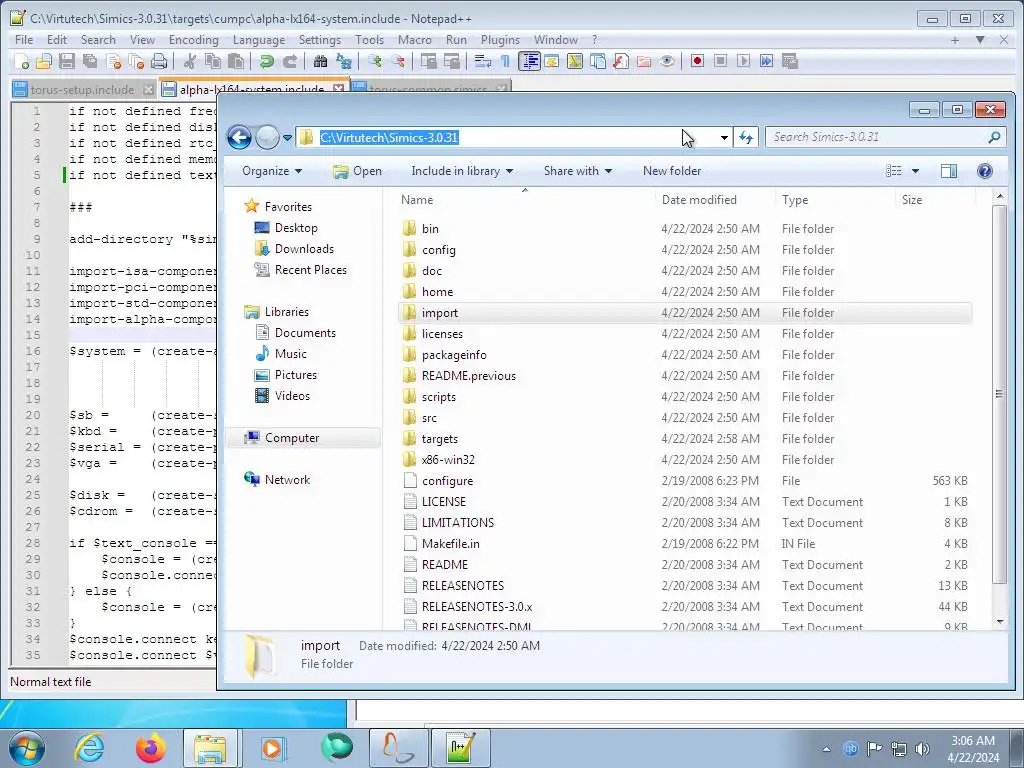The width and height of the screenshot is (1024, 768).
Task: Zoom in the Notepad++ editor
Action: click(375, 61)
